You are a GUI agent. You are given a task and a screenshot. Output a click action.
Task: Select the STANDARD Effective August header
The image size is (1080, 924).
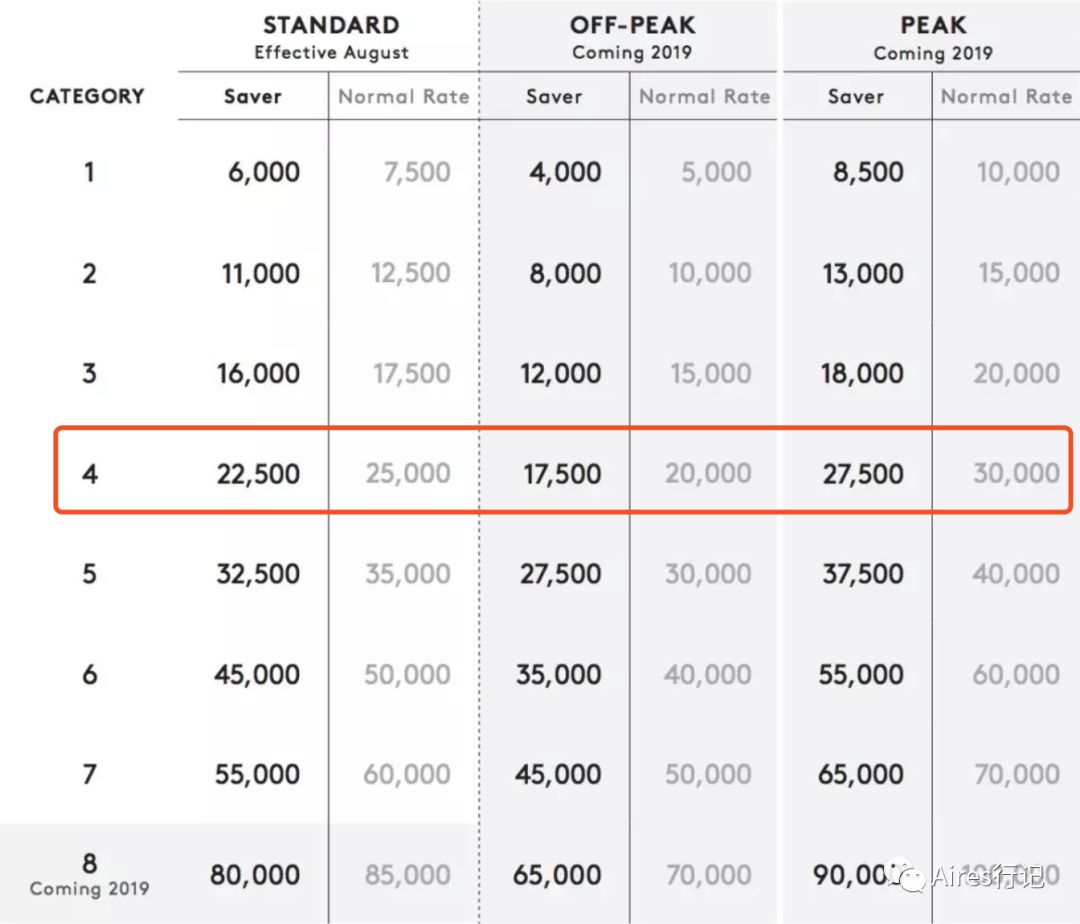pyautogui.click(x=331, y=38)
